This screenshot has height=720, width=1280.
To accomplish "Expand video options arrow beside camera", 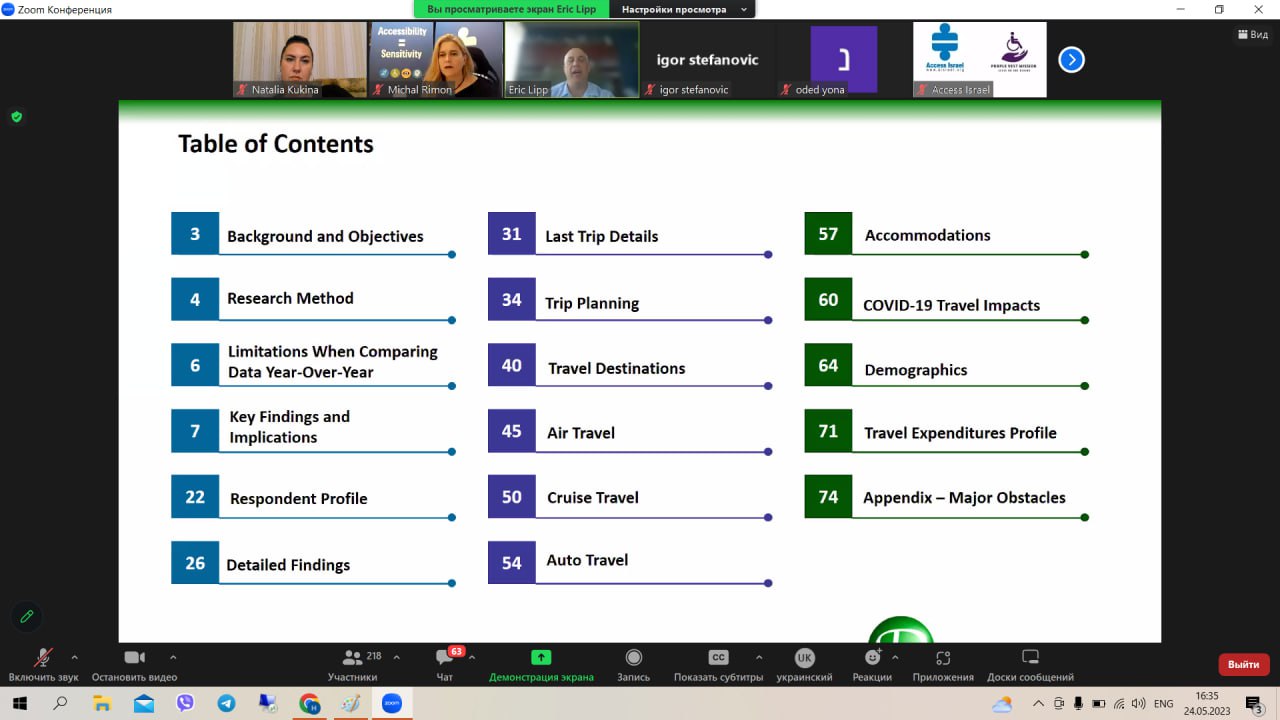I will (173, 657).
